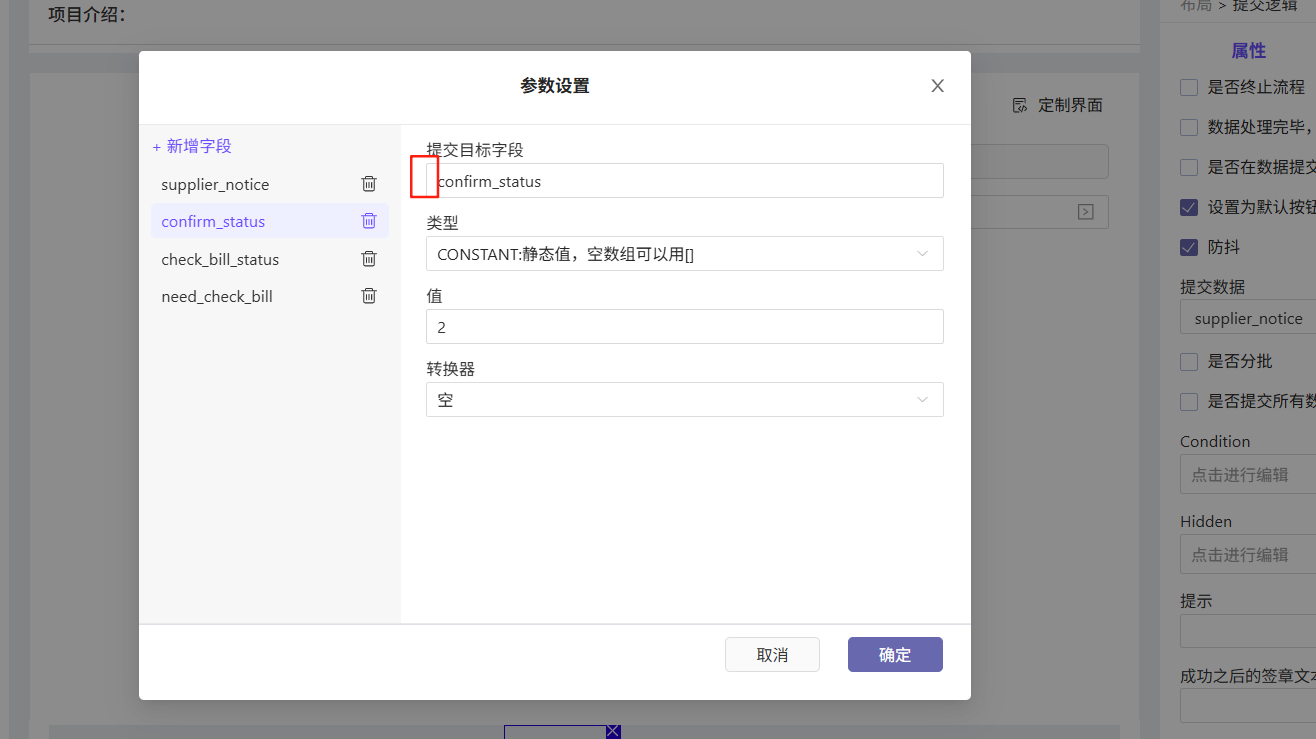
Task: Click the 提交逻辑 breadcrumb item
Action: click(x=1265, y=5)
